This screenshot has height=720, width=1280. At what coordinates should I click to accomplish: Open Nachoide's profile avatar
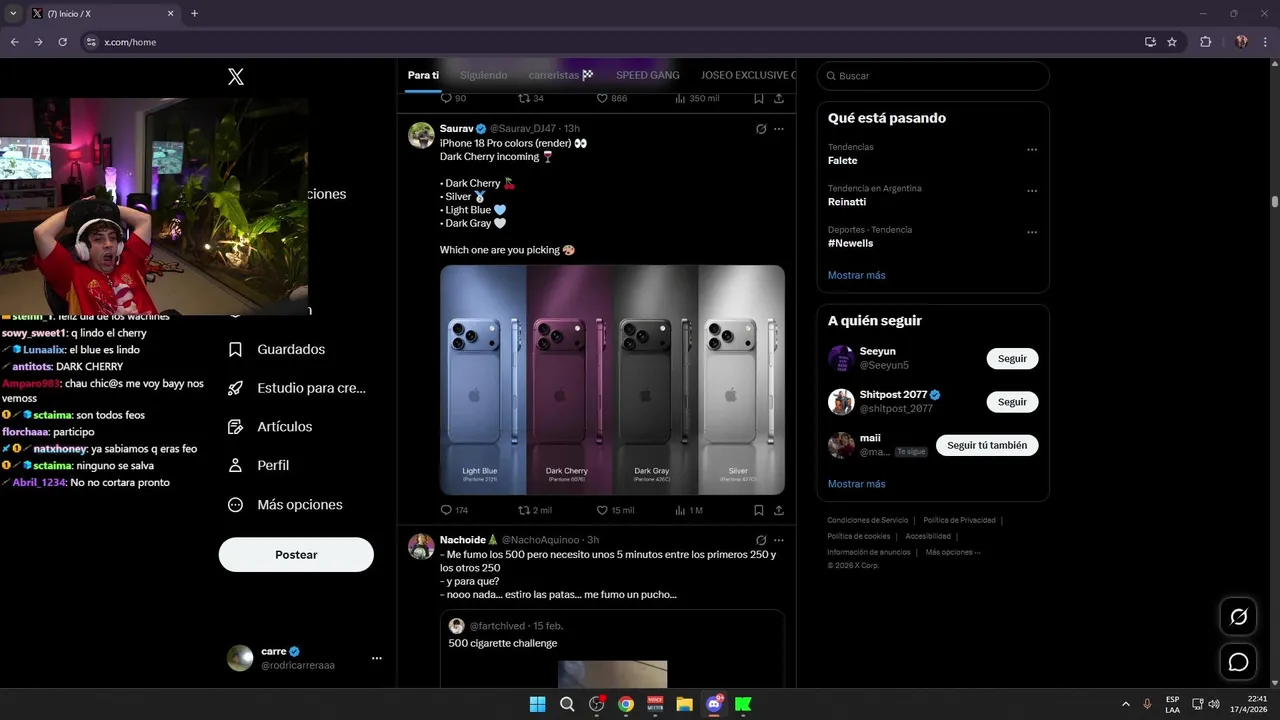[421, 546]
